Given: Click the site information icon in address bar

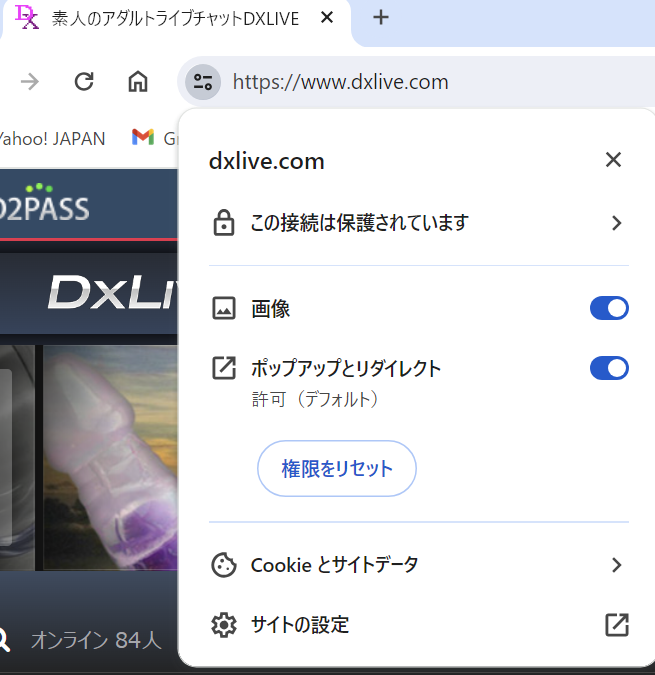Looking at the screenshot, I should point(203,82).
